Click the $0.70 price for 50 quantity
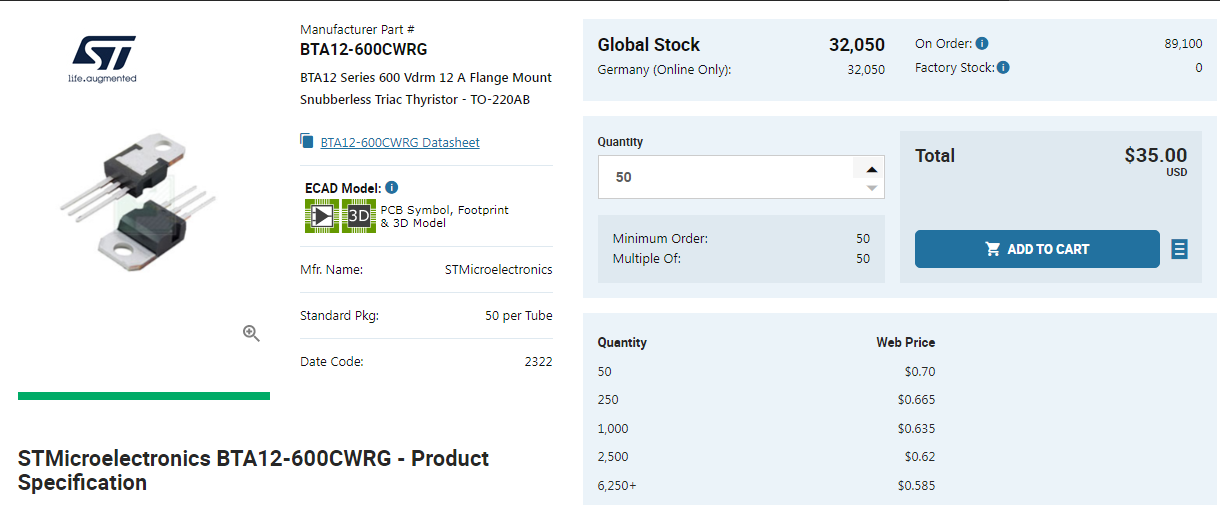 pyautogui.click(x=920, y=372)
